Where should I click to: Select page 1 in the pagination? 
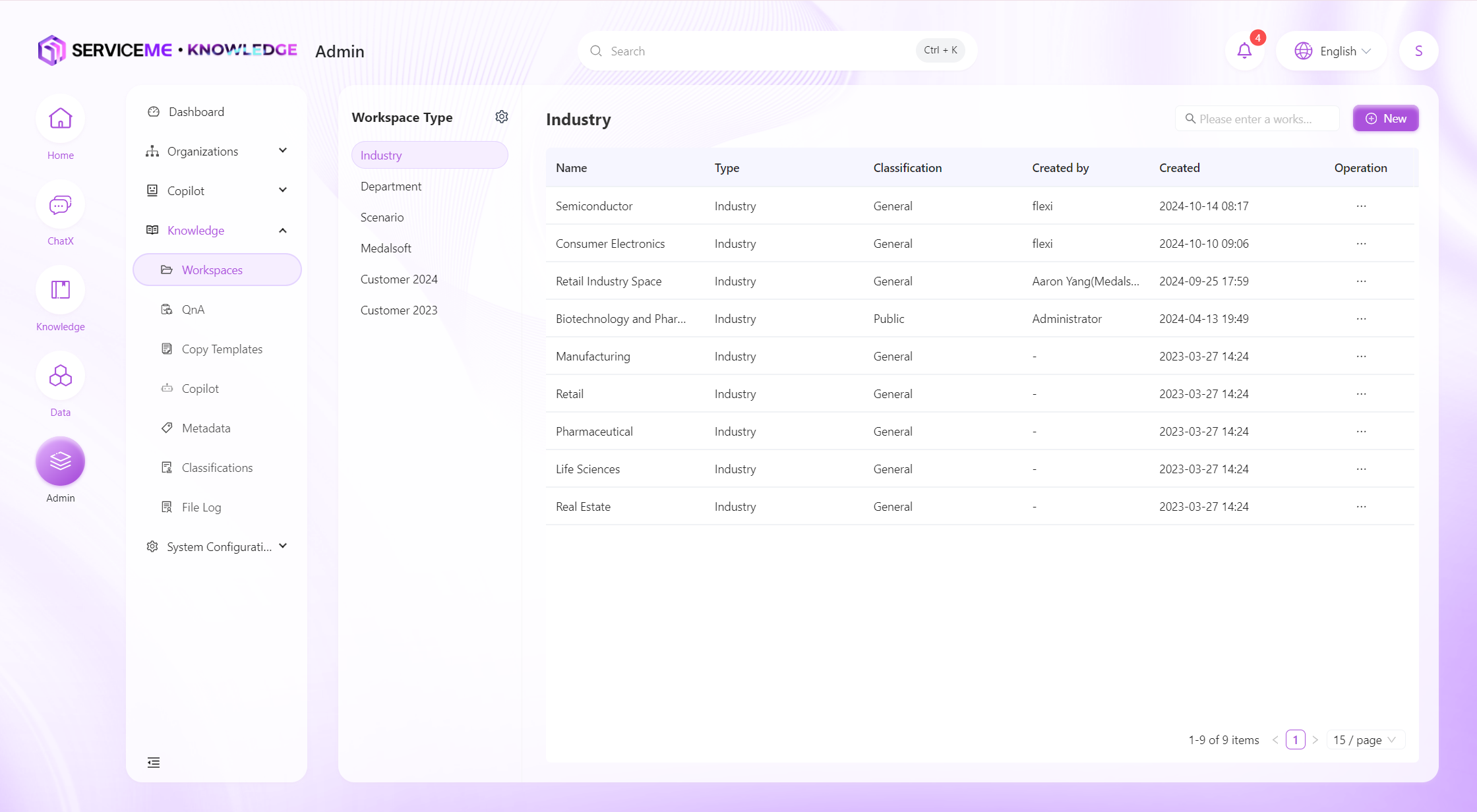[1295, 739]
